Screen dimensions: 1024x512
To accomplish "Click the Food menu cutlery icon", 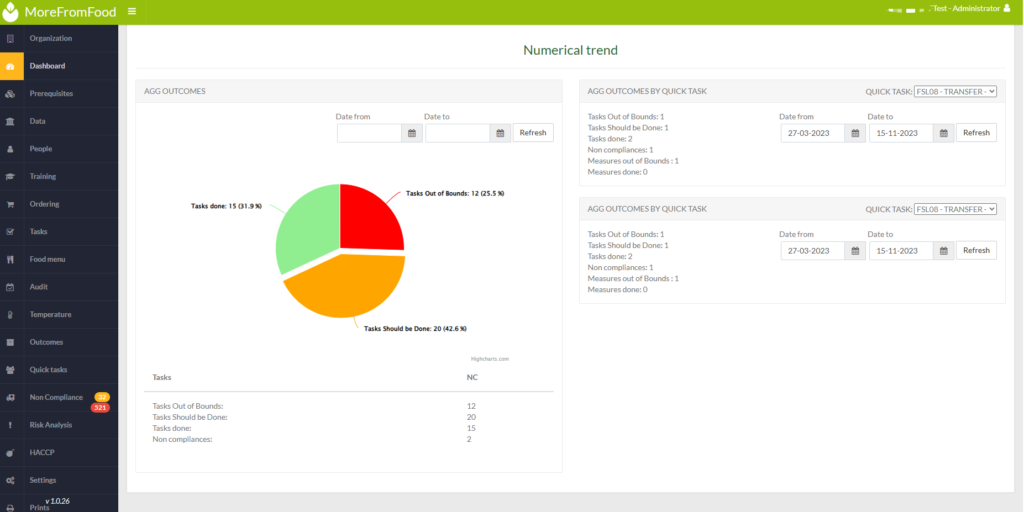I will coord(10,259).
